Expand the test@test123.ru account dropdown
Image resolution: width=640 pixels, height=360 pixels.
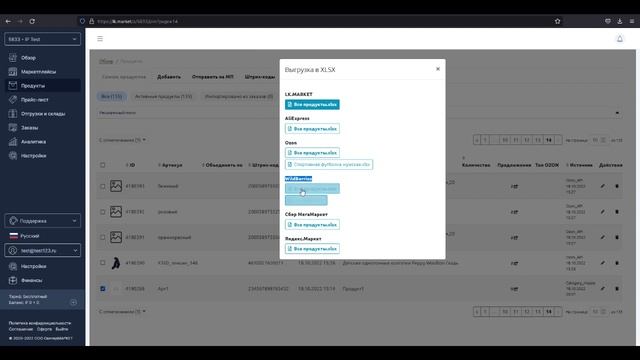(42, 251)
